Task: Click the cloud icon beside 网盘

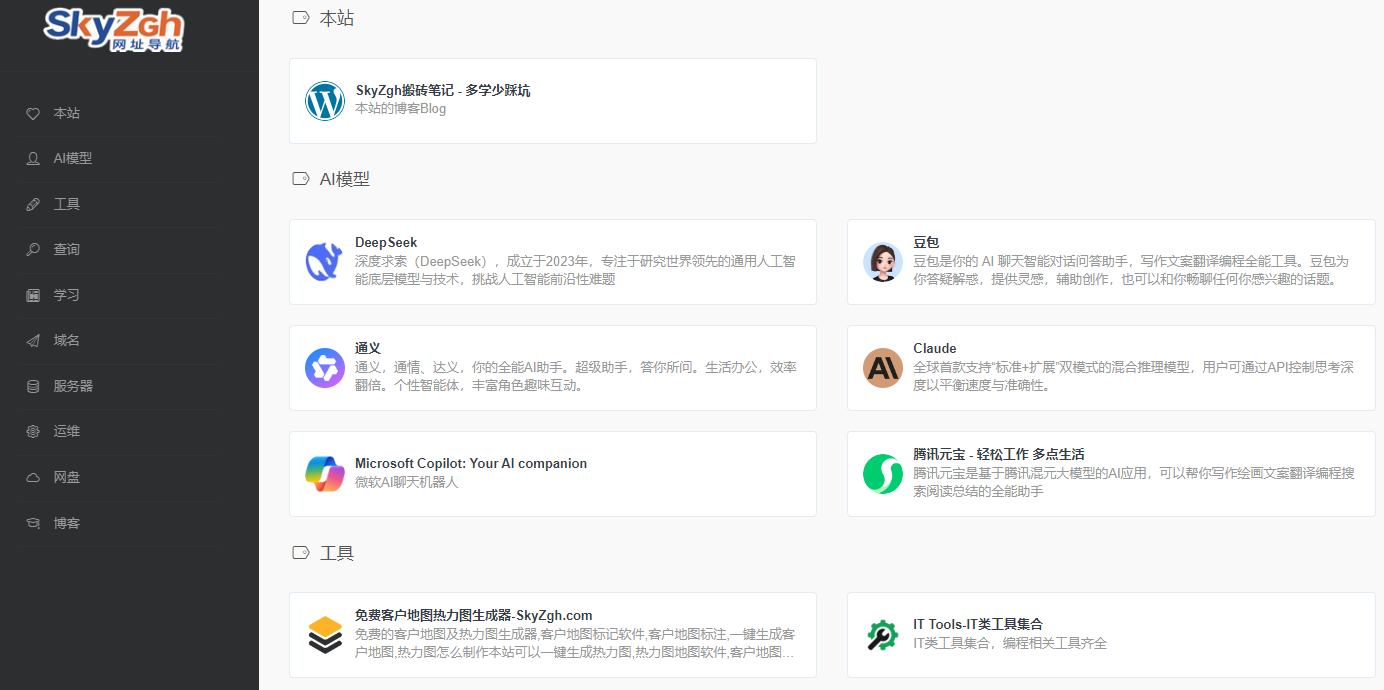Action: click(33, 477)
